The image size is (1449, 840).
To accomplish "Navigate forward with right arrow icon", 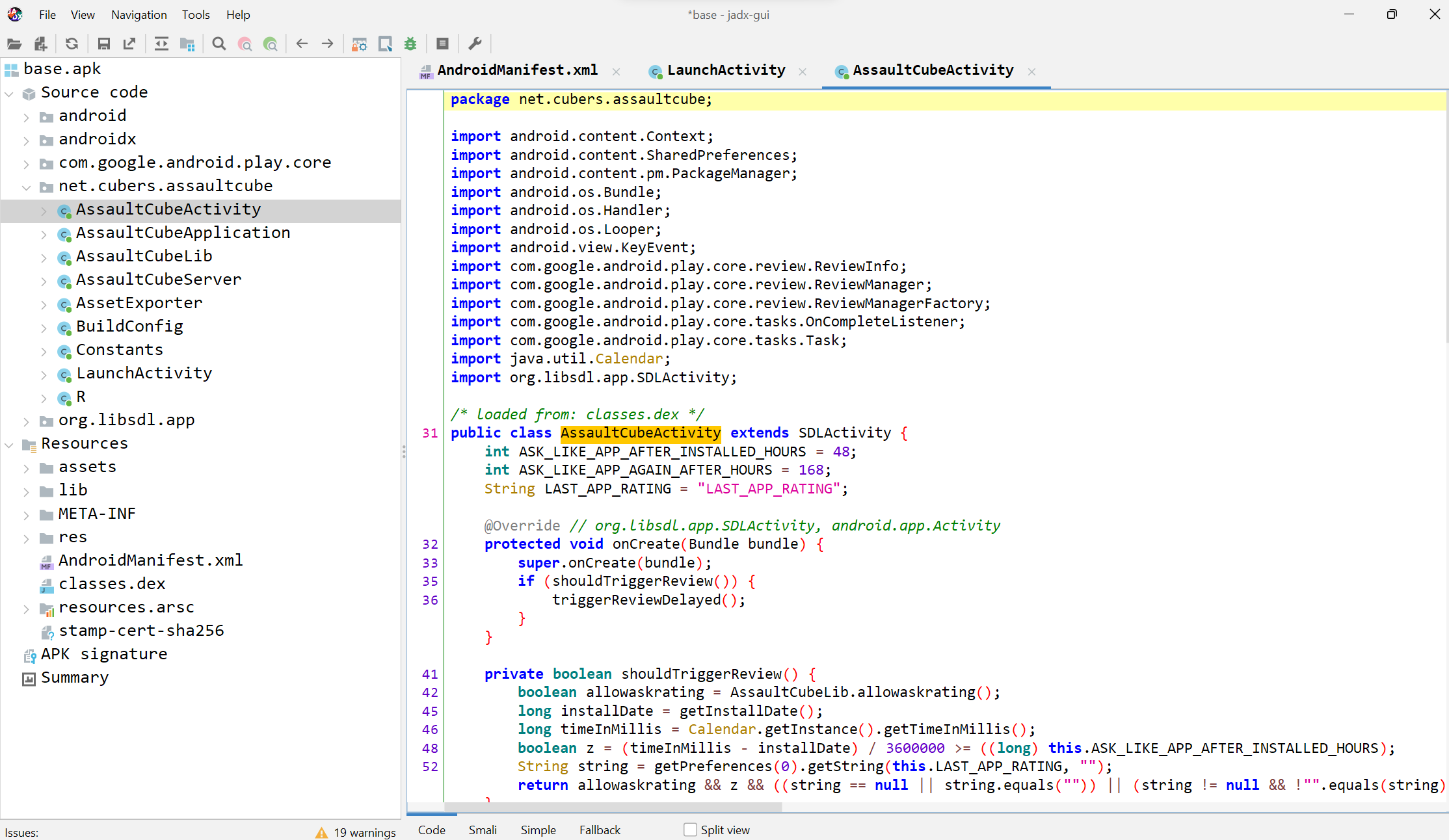I will [x=328, y=44].
